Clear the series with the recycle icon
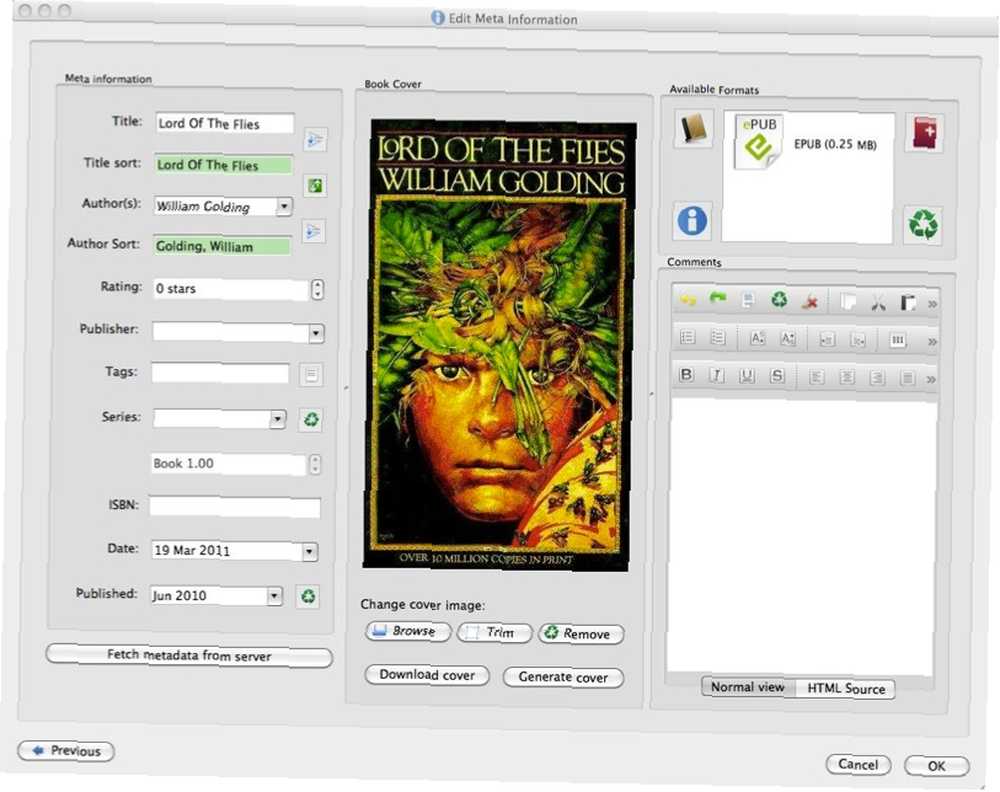 point(311,420)
